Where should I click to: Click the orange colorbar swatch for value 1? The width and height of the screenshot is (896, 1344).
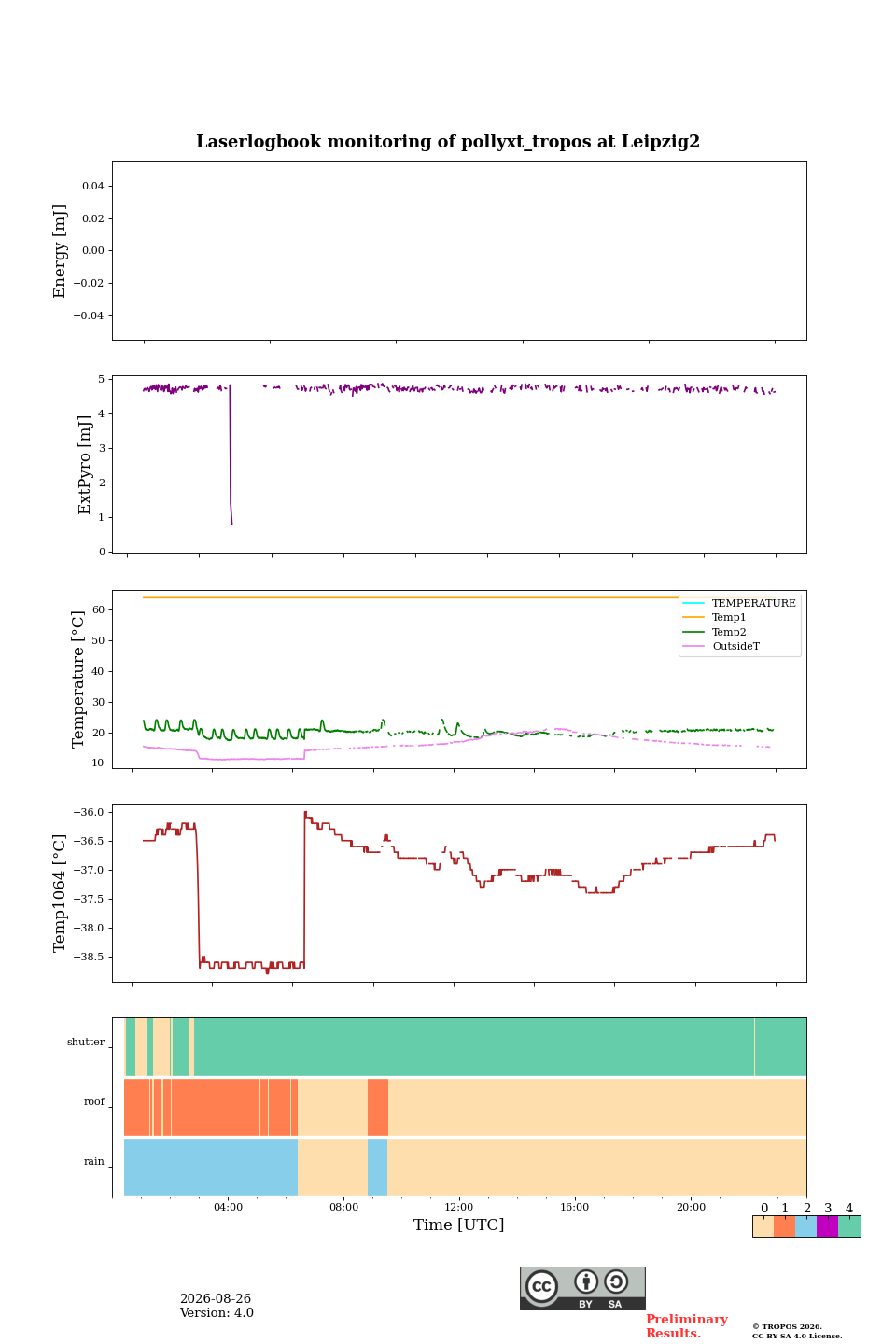(x=784, y=1226)
